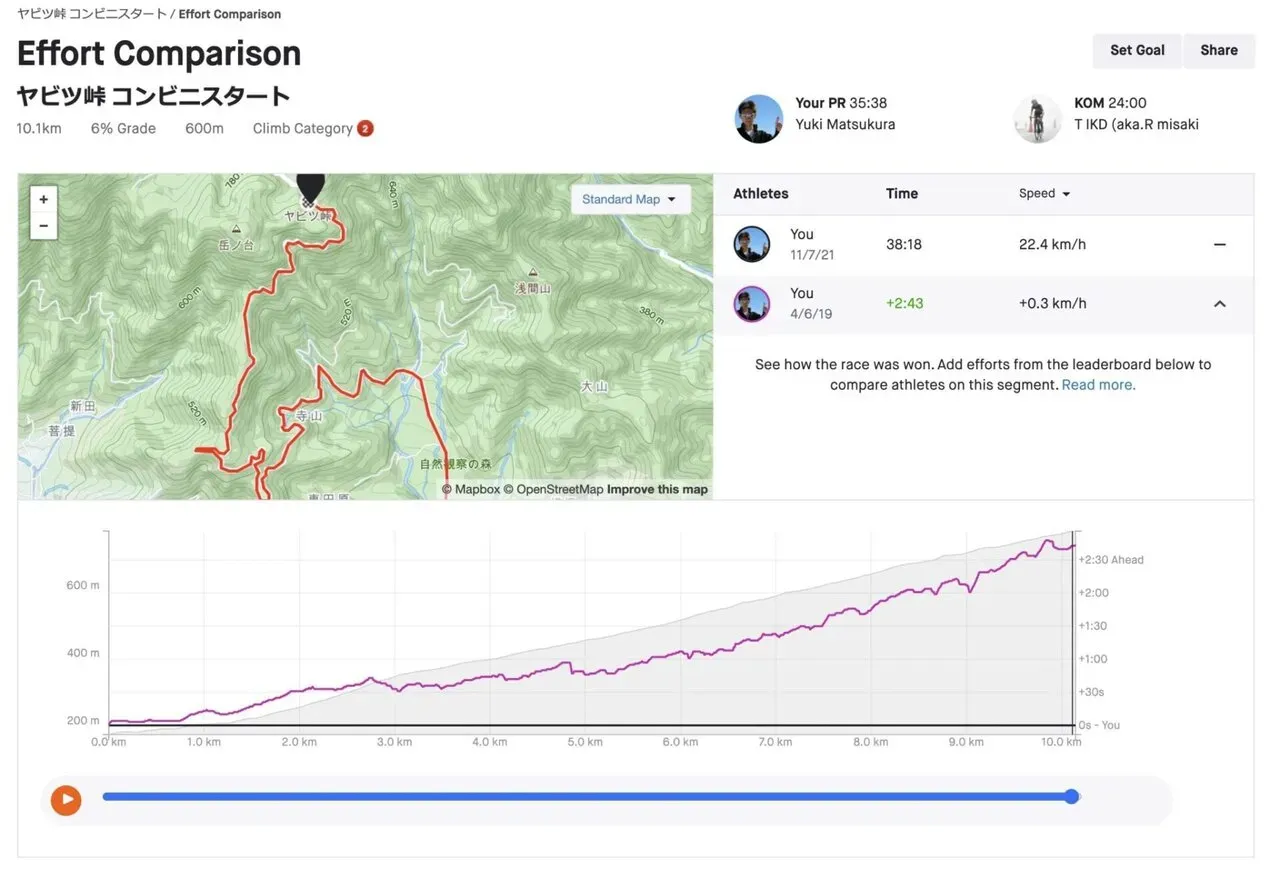Zoom in on the map
The image size is (1280, 878).
click(x=43, y=199)
